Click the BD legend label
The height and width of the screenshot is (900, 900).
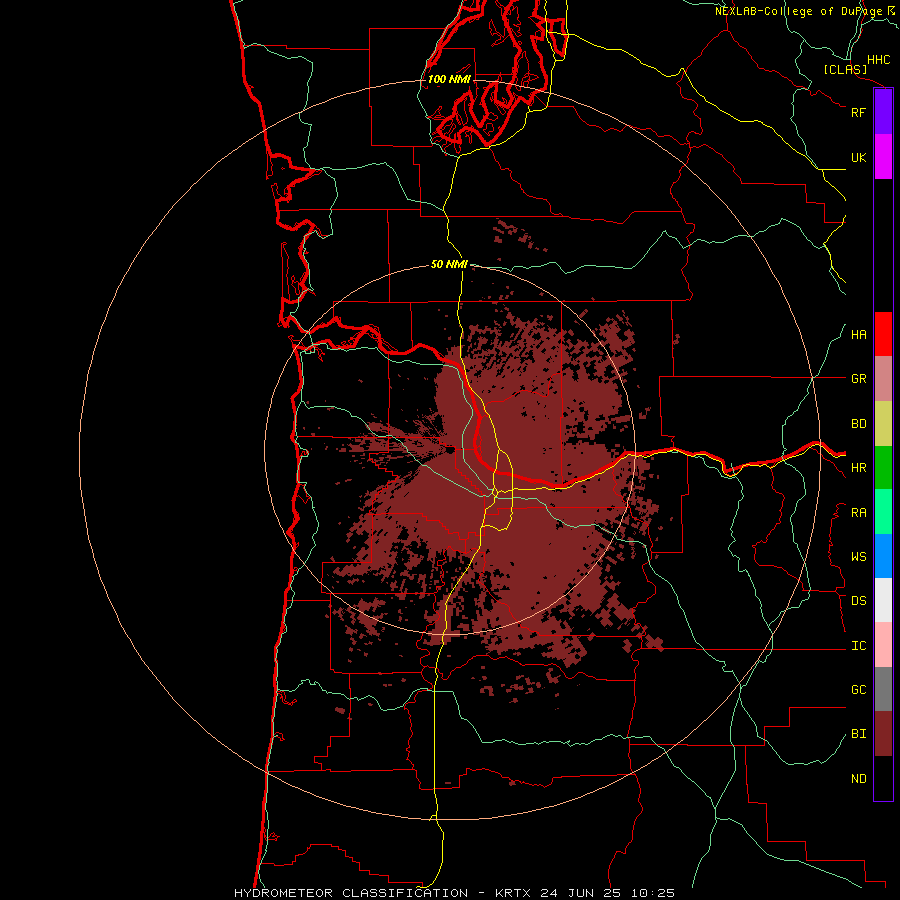click(x=858, y=424)
